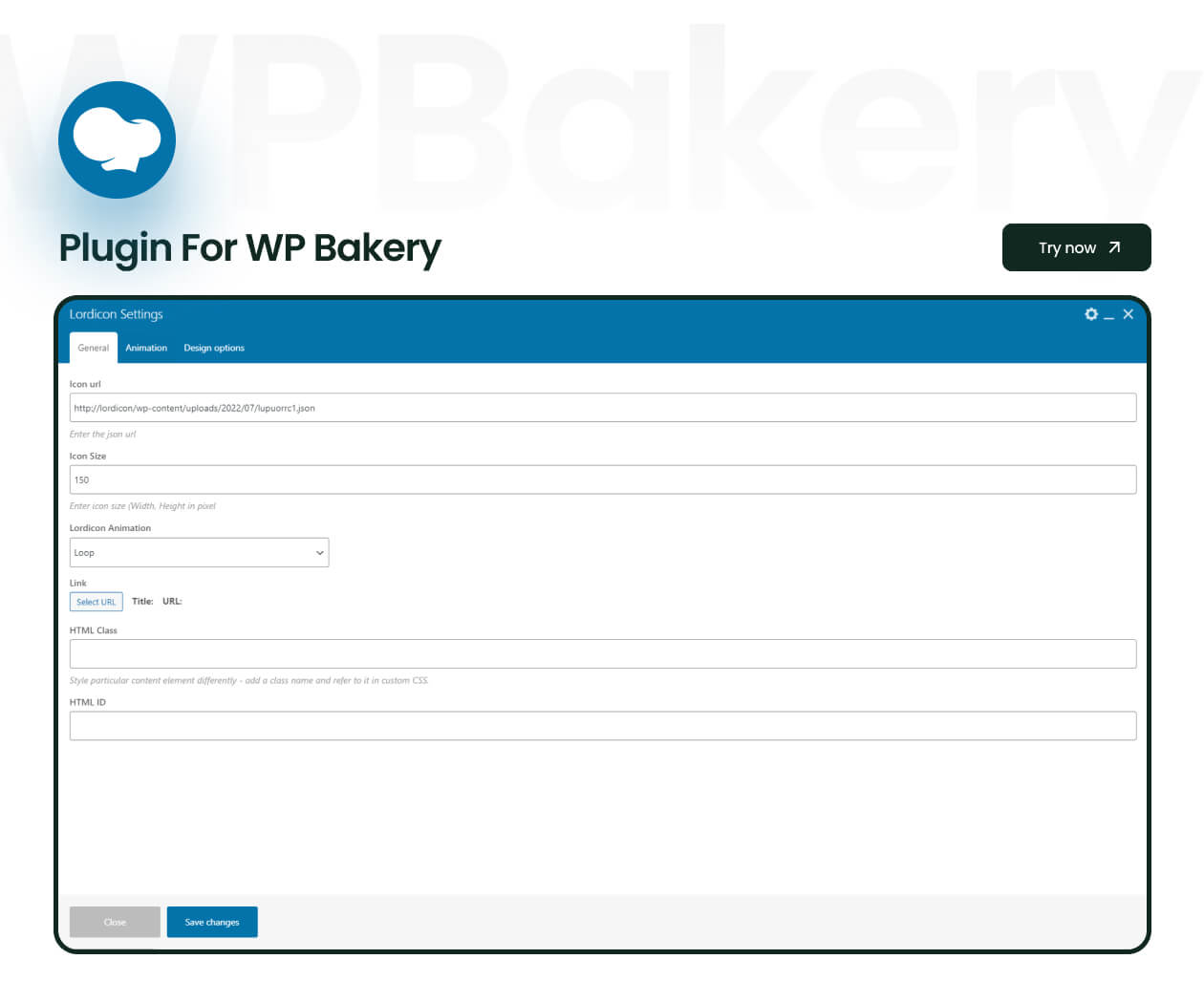Click the 'Lordicon Animation' field label
1204x1002 pixels.
(x=110, y=528)
